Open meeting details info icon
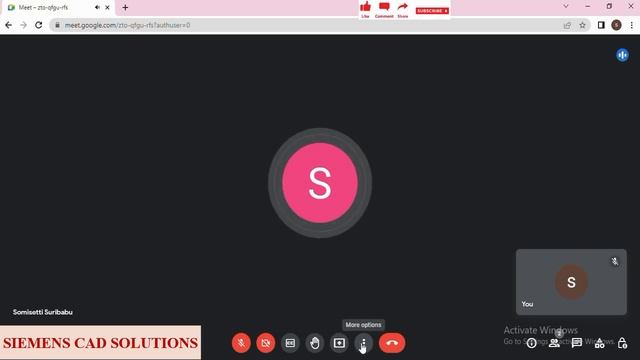Viewport: 640px width, 360px height. coord(531,343)
